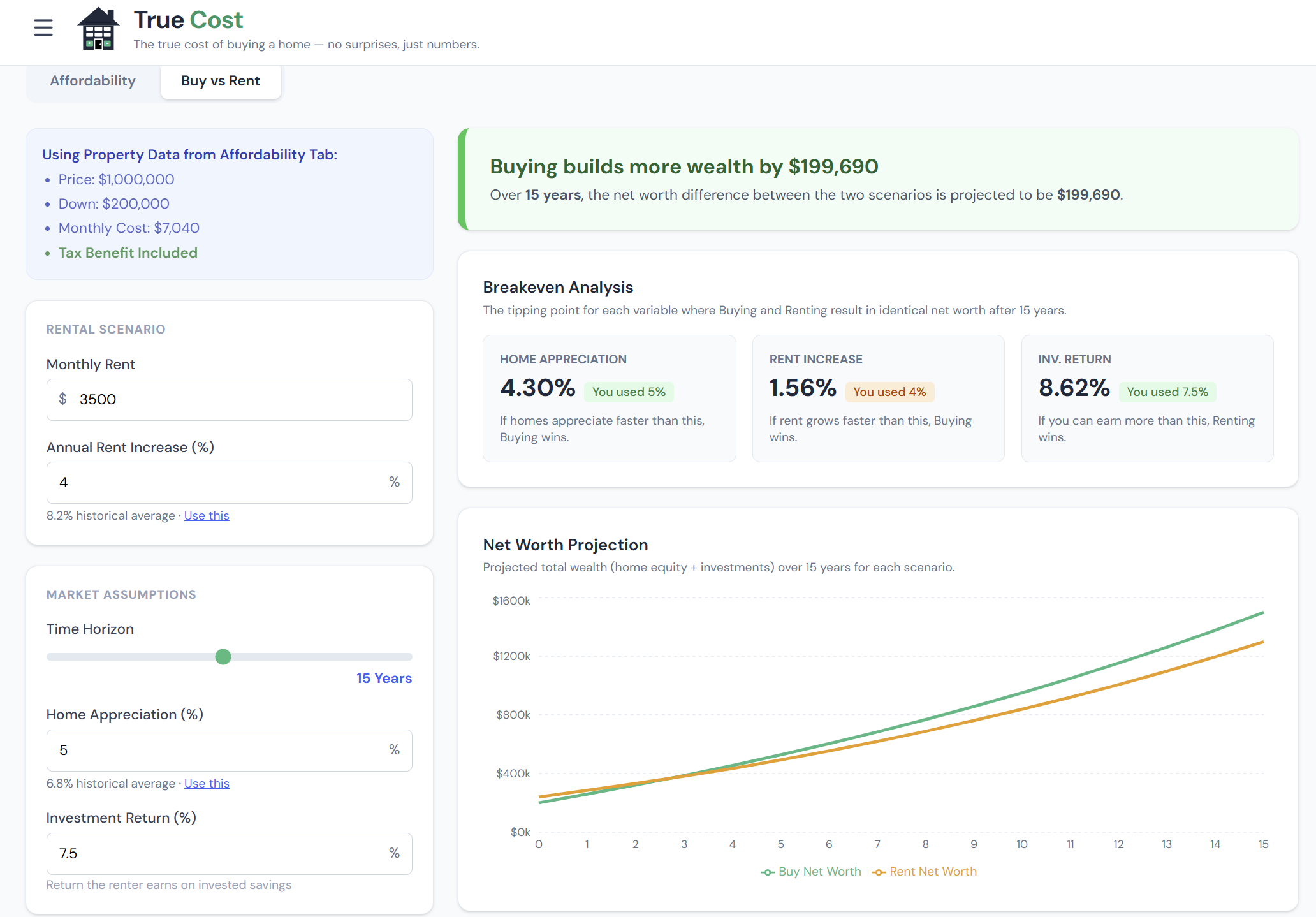Click the Time Horizon slider handle

(223, 657)
